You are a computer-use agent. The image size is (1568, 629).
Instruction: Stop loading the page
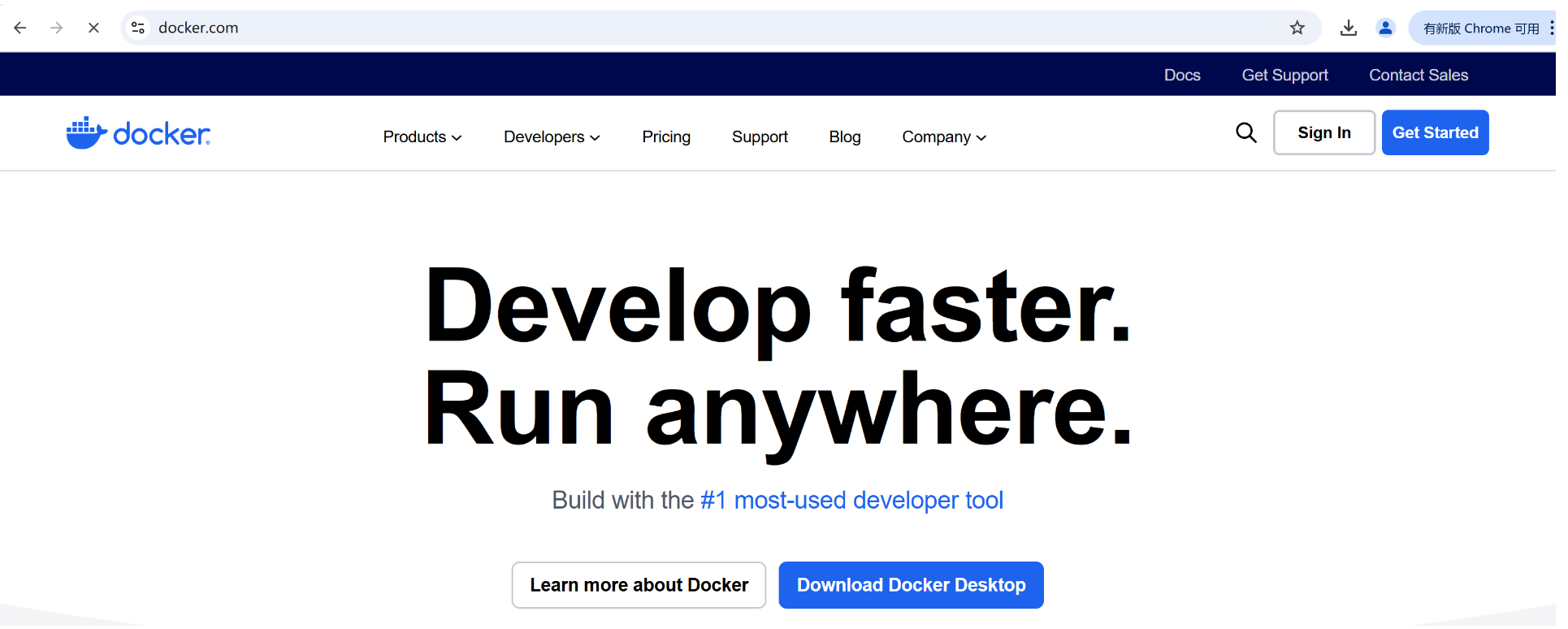tap(93, 28)
